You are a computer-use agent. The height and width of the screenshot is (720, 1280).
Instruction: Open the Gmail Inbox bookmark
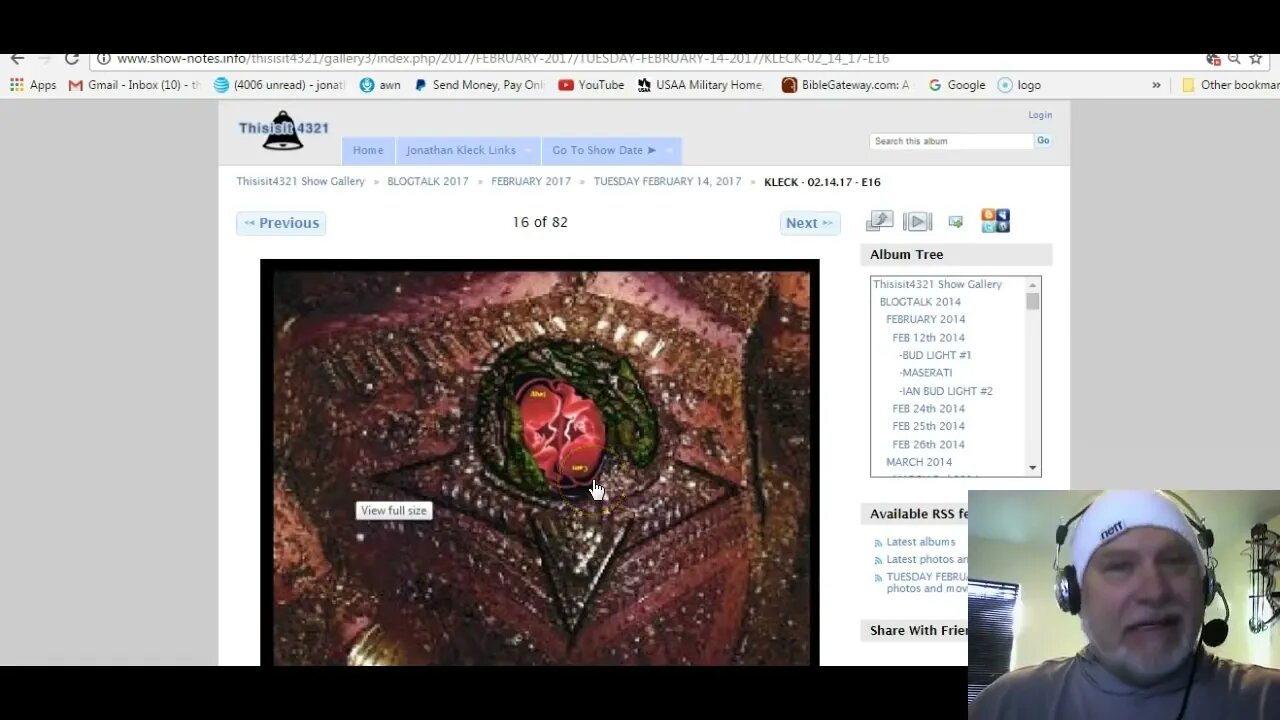coord(134,85)
